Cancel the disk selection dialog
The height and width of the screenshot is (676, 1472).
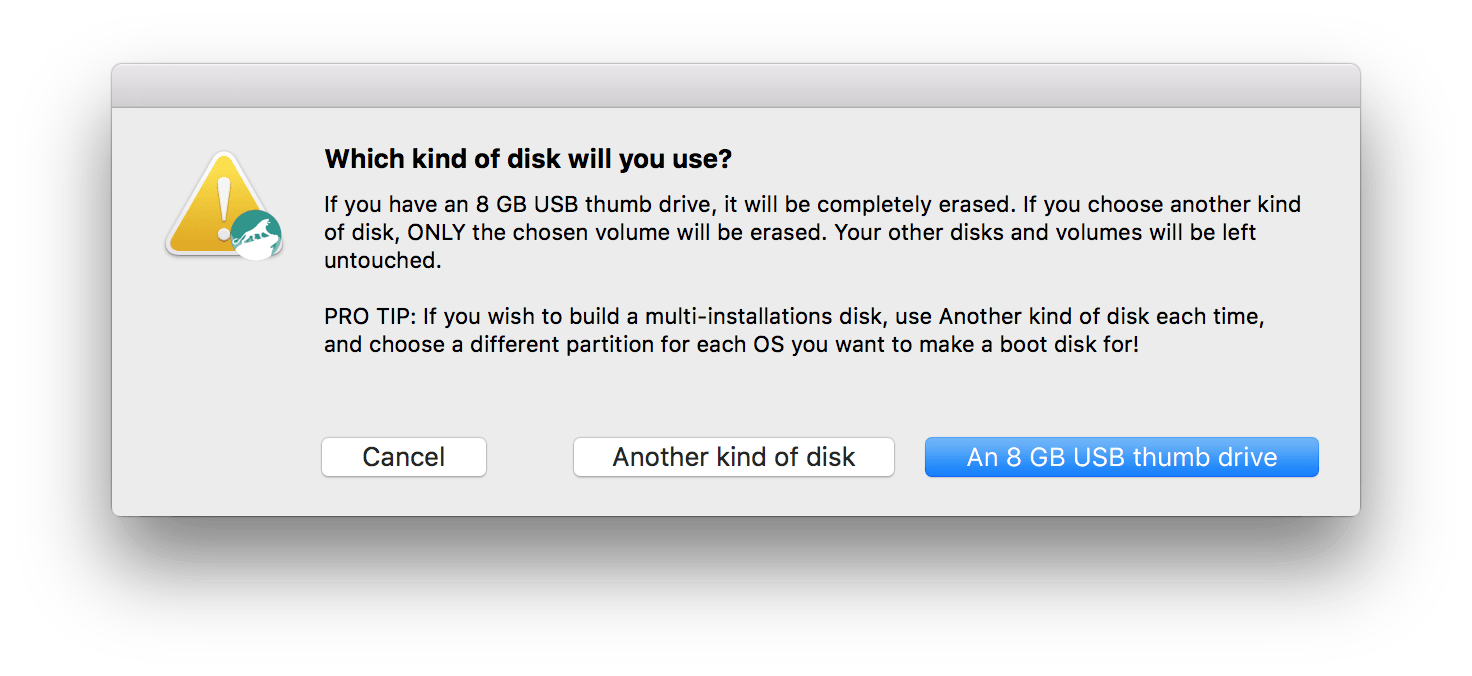coord(404,457)
